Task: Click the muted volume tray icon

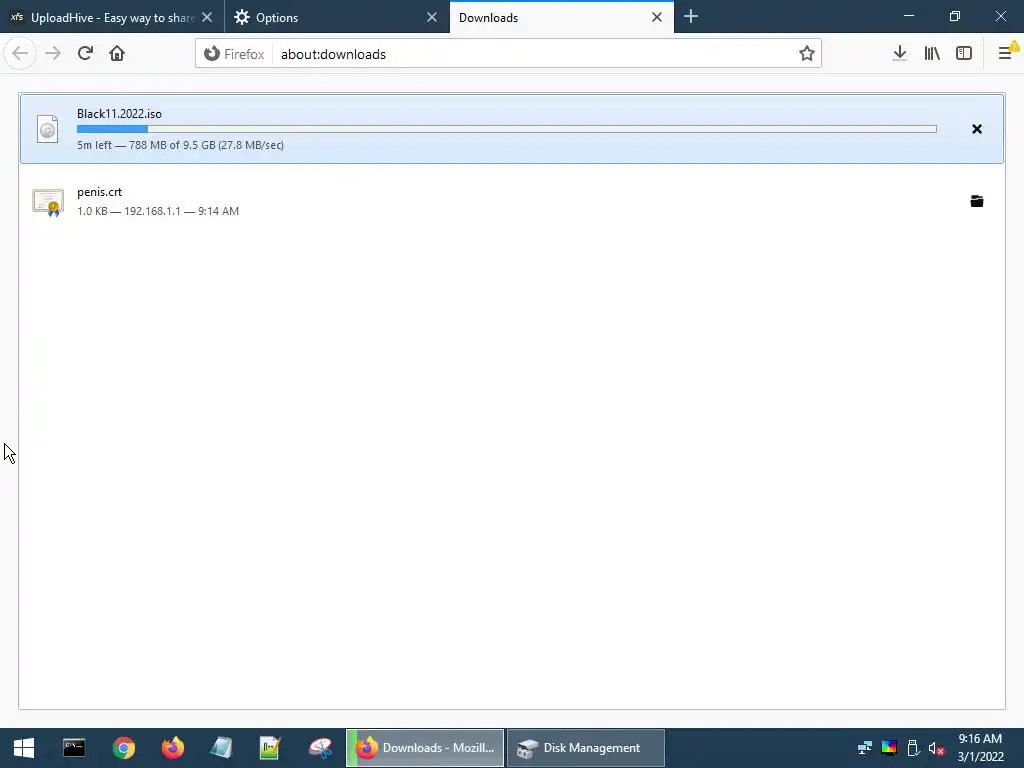Action: [x=936, y=748]
